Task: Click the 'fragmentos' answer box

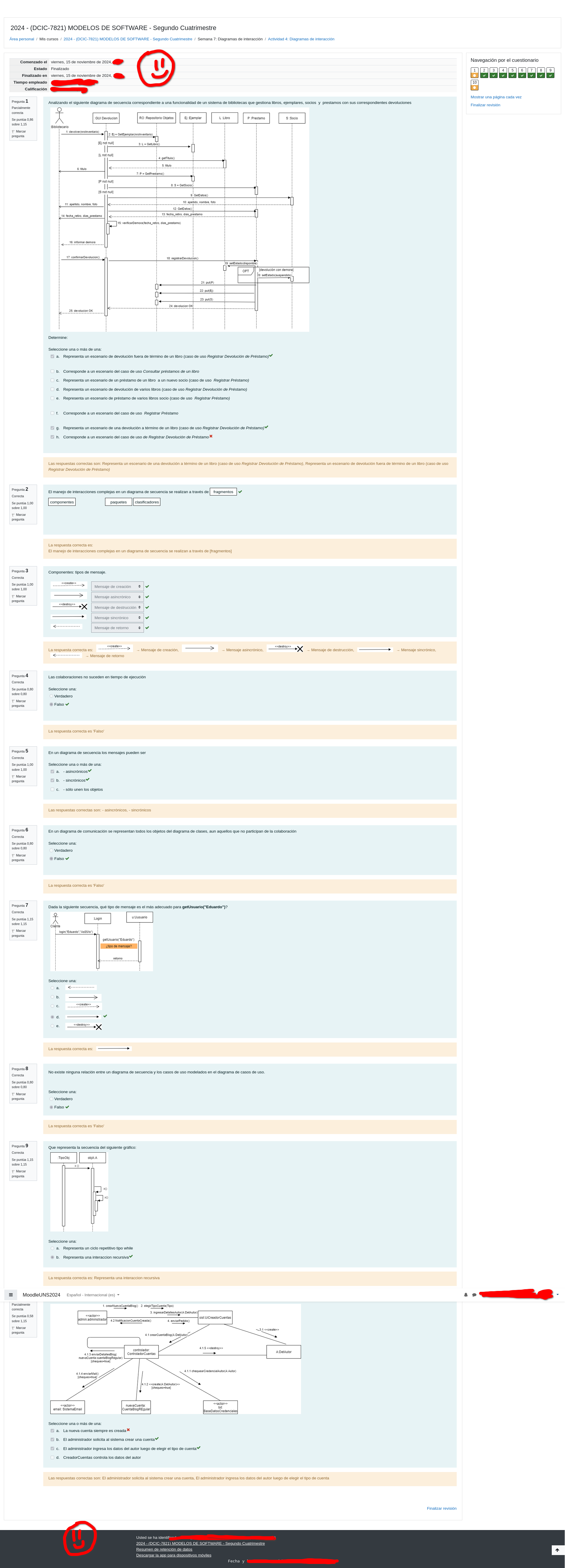Action: click(x=222, y=491)
